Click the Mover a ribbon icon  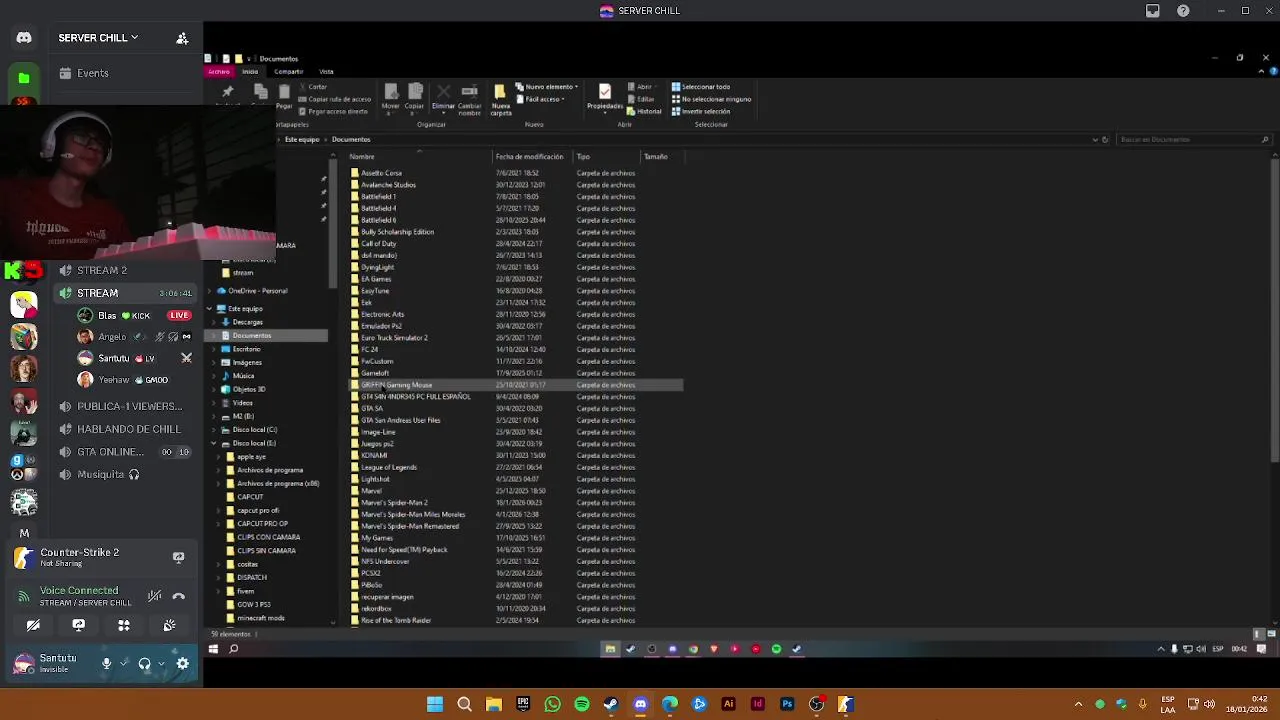390,98
